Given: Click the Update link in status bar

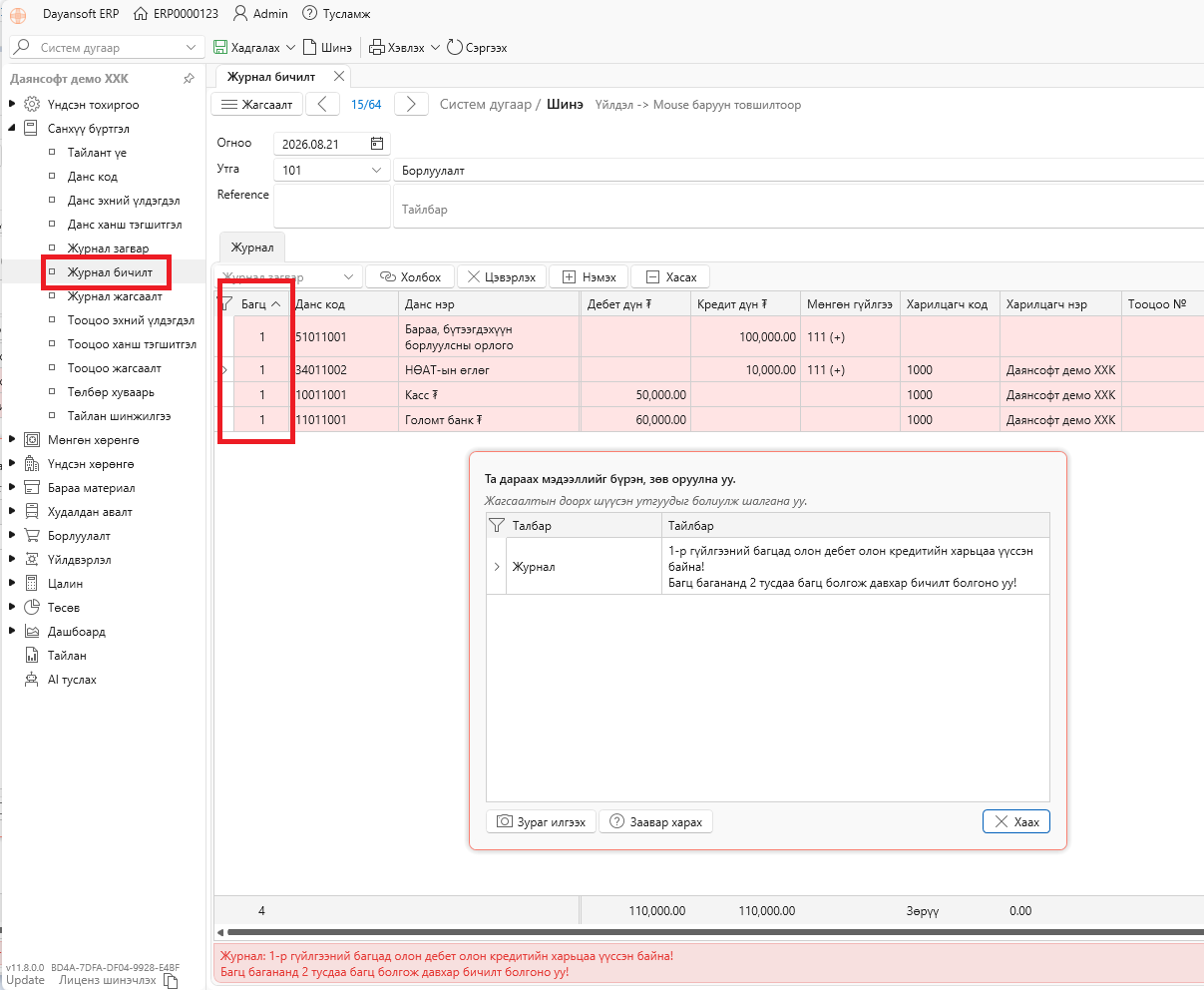Looking at the screenshot, I should pyautogui.click(x=26, y=980).
